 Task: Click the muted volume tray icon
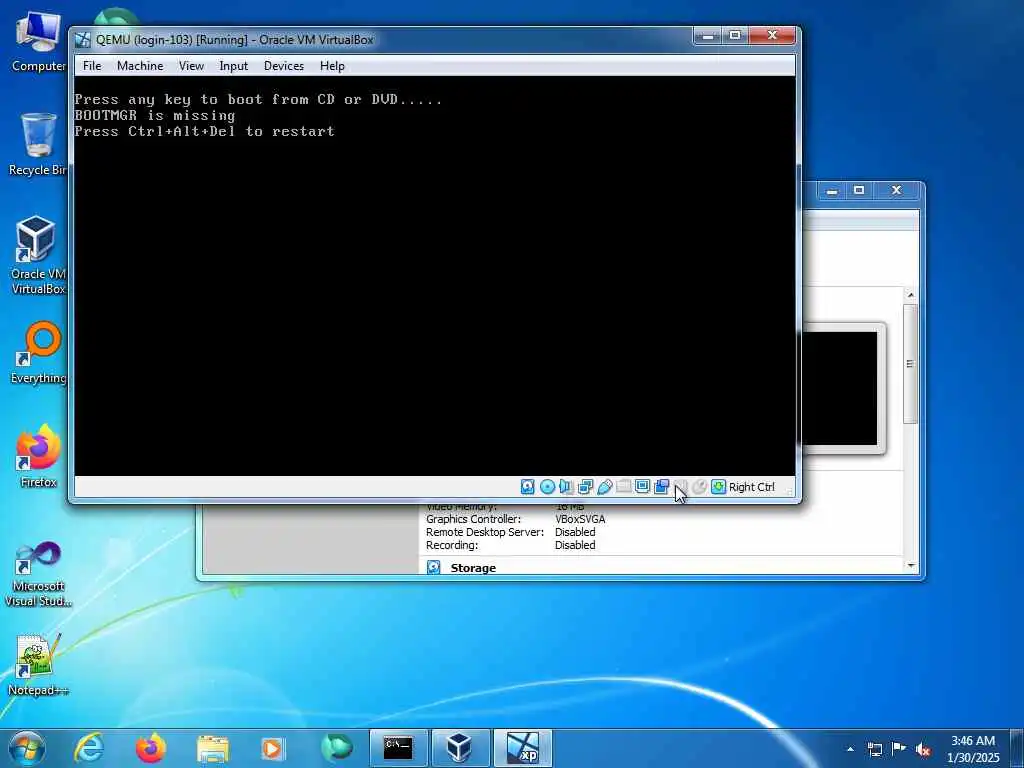pyautogui.click(x=923, y=749)
